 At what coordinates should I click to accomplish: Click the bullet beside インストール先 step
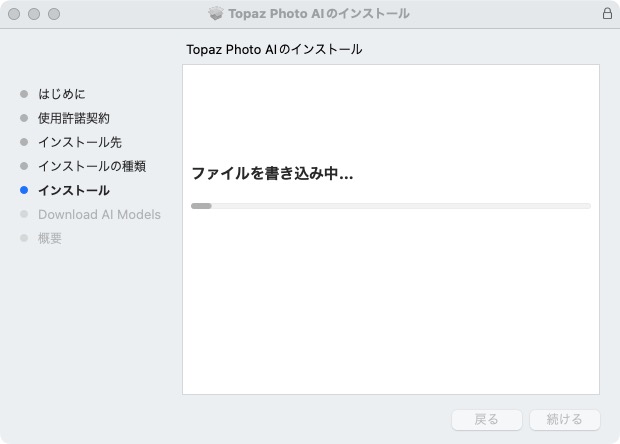coord(24,142)
